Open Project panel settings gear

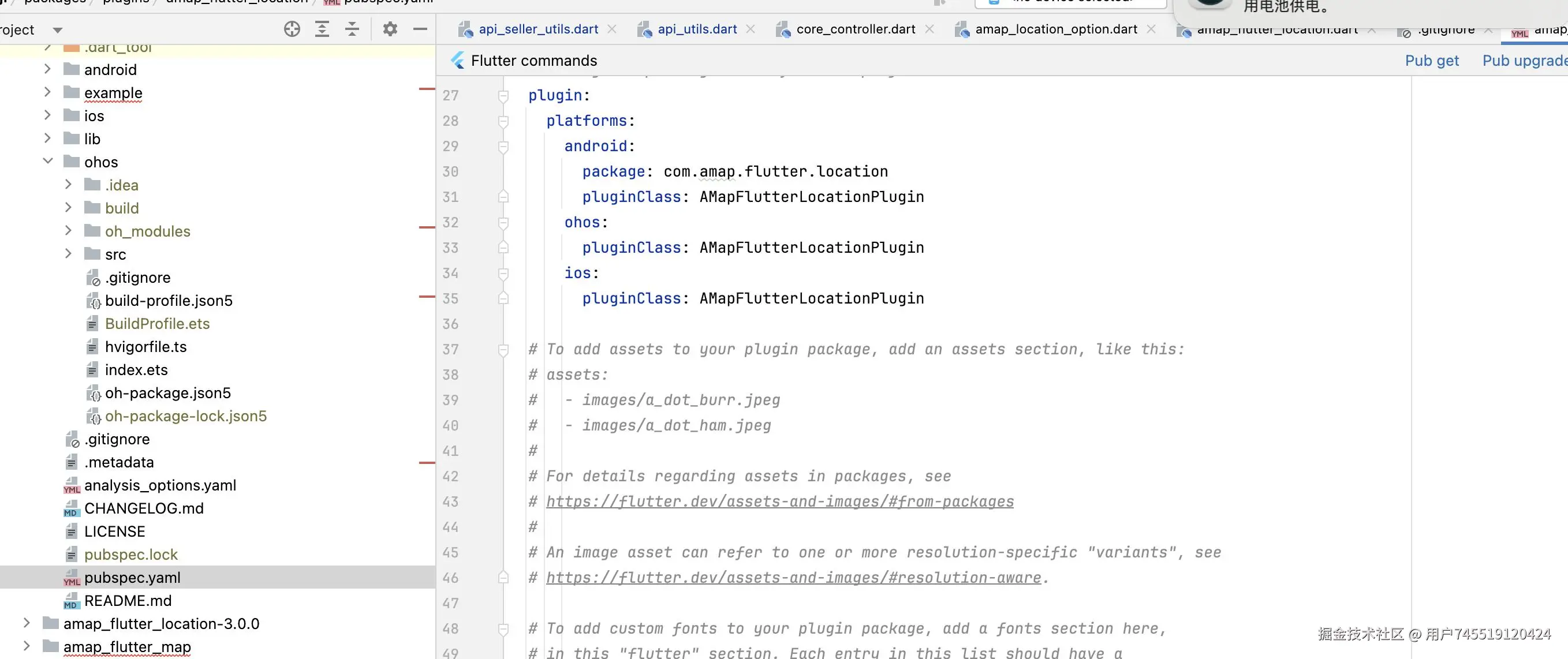pos(390,29)
